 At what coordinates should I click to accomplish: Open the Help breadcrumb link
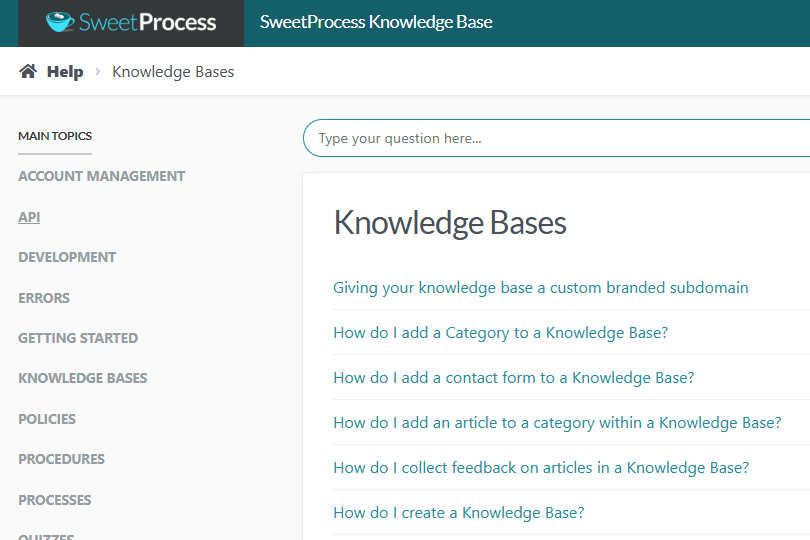coord(65,72)
